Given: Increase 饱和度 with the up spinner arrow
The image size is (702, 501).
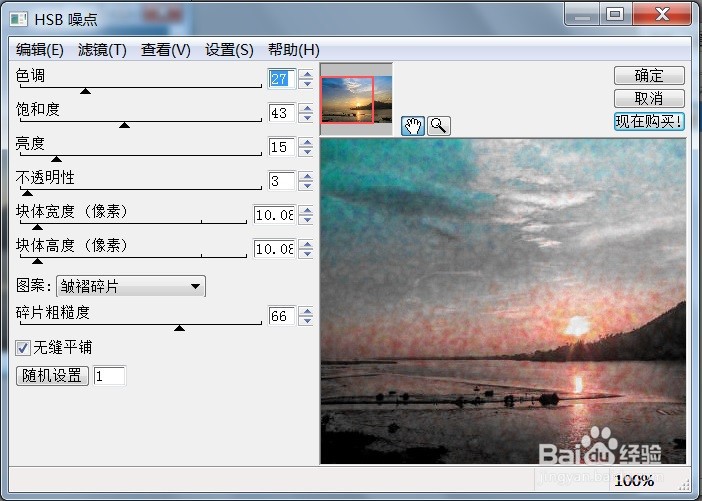Looking at the screenshot, I should pos(307,108).
